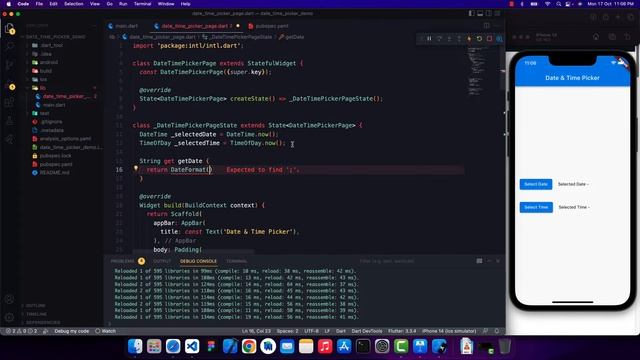The height and width of the screenshot is (360, 640).
Task: Click the Simulator home button icon
Action: pos(596,37)
